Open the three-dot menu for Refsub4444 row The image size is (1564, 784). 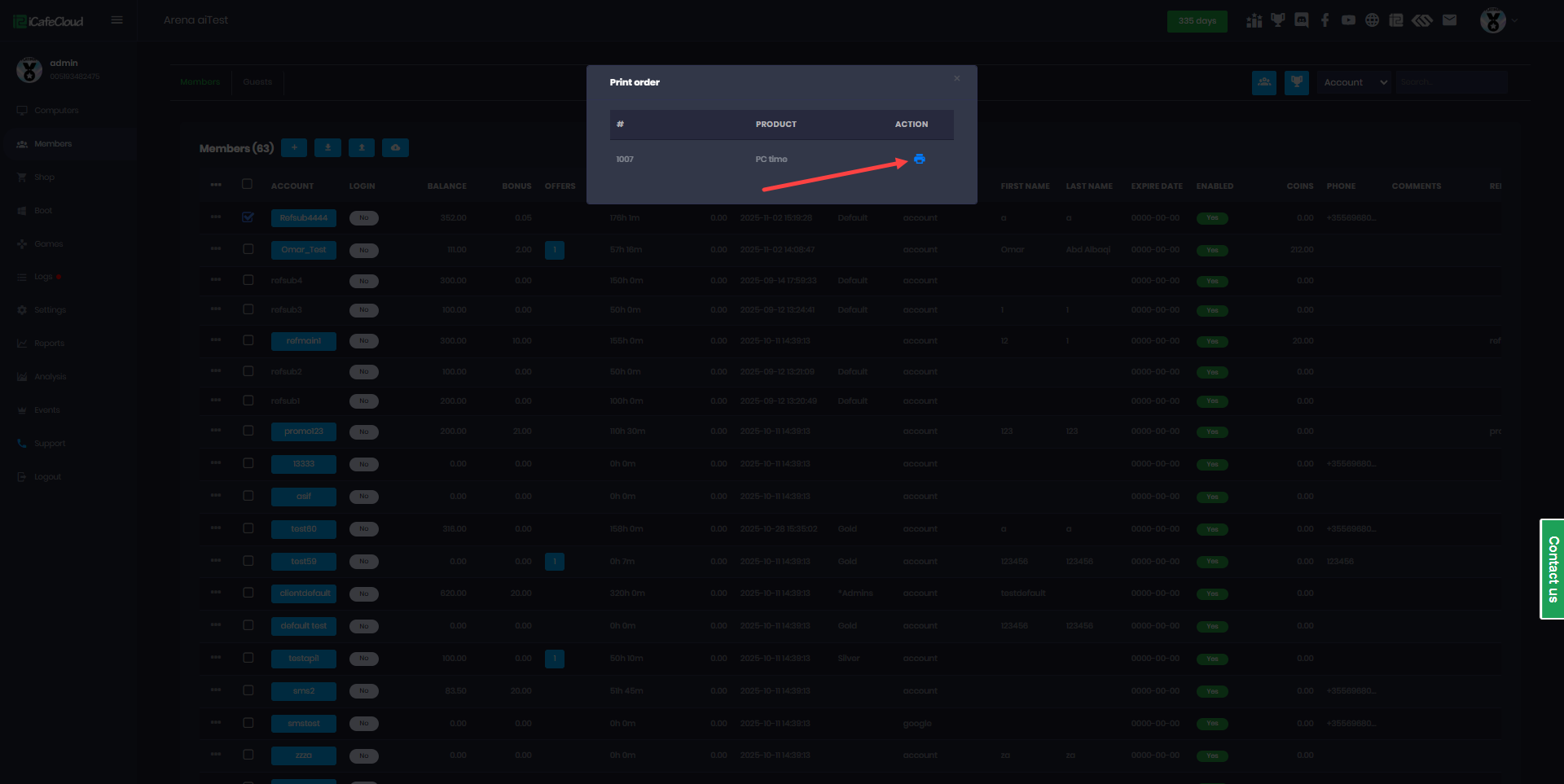click(x=216, y=217)
